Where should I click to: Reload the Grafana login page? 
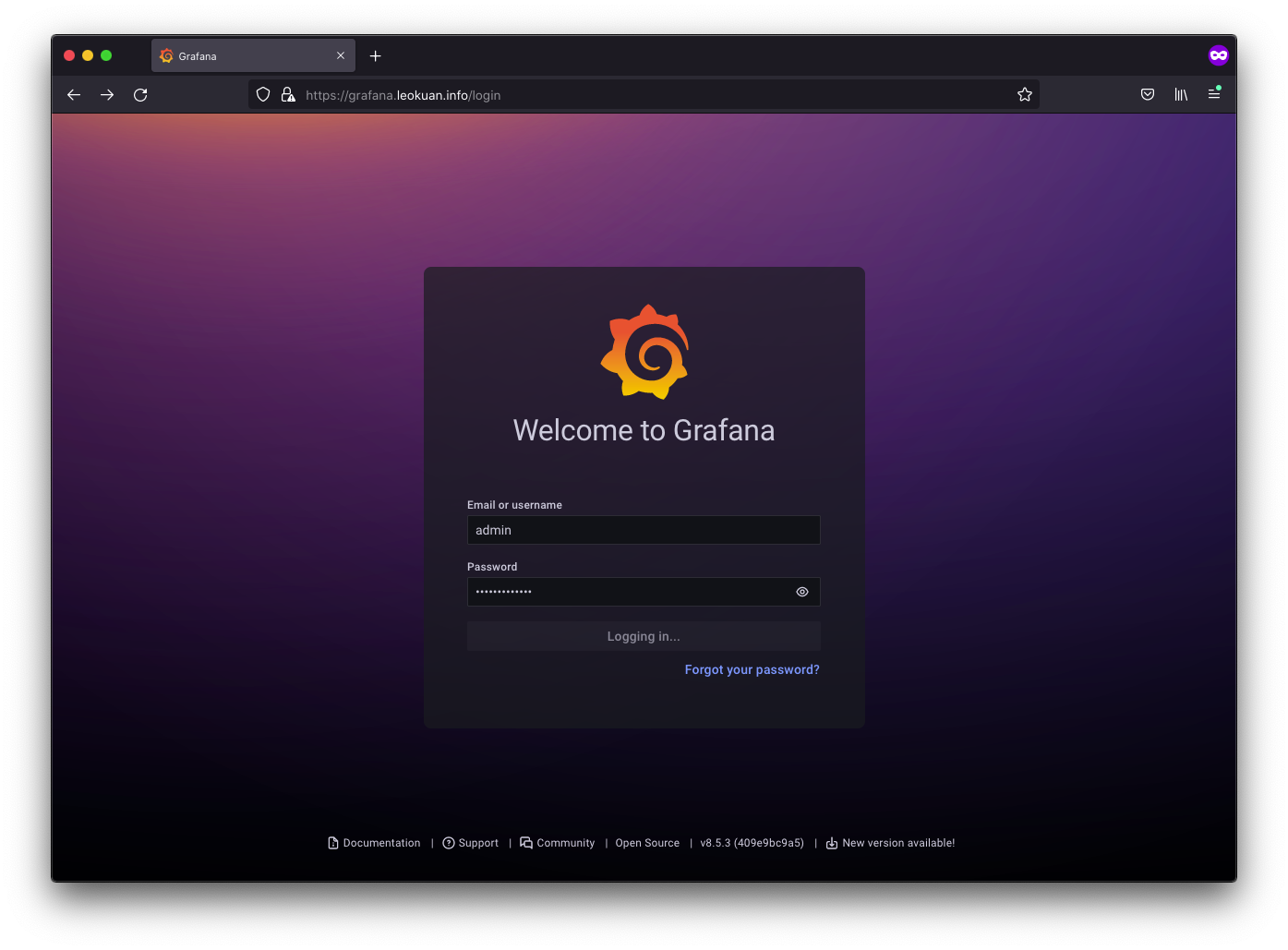pos(140,95)
